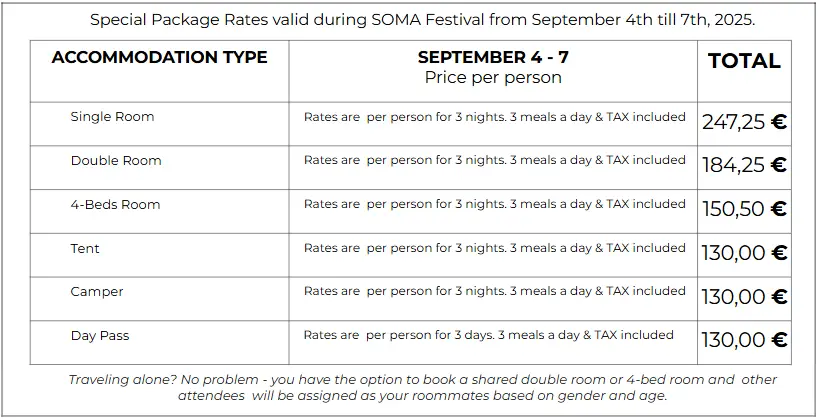Click the Day Pass 130,00 € price
818x419 pixels.
(744, 340)
